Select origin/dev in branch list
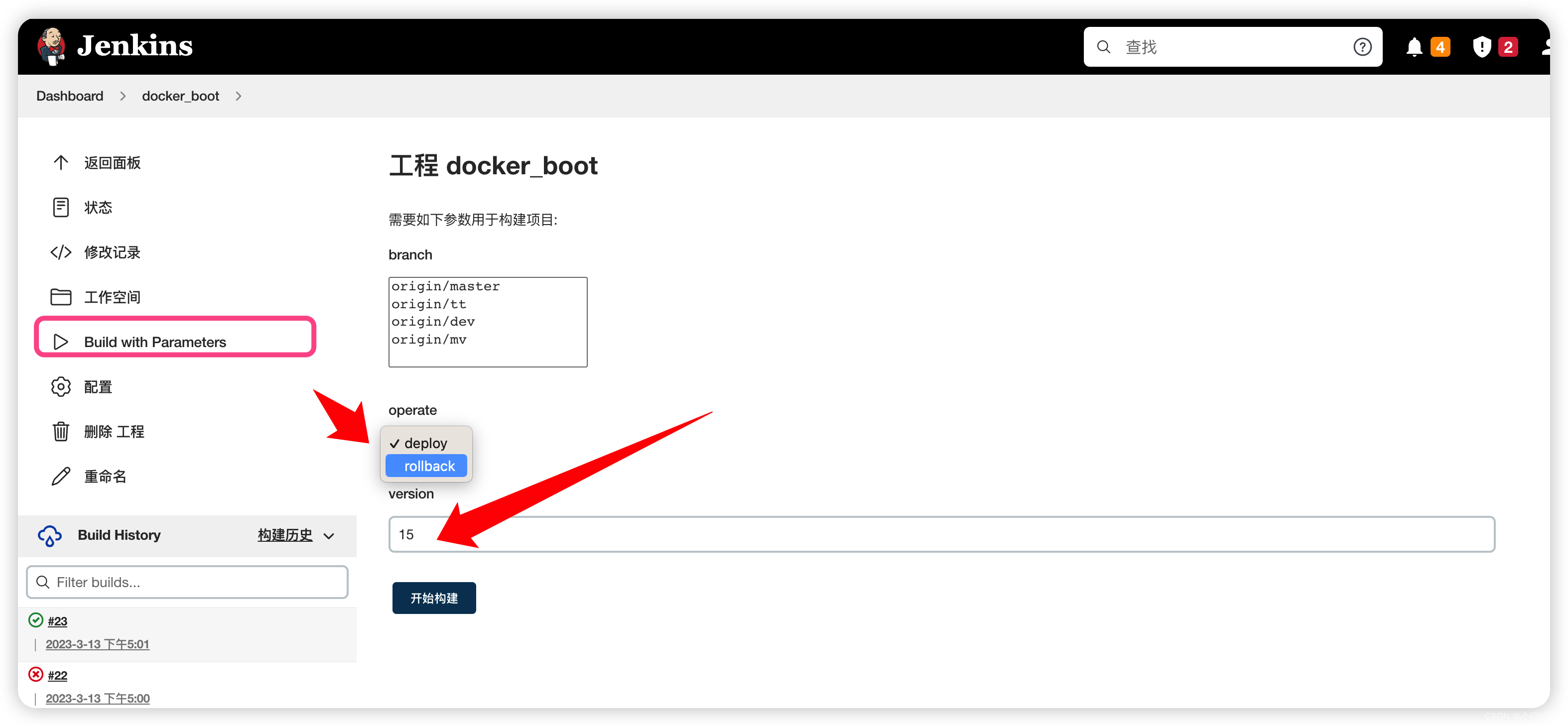Image resolution: width=1568 pixels, height=726 pixels. 433,321
